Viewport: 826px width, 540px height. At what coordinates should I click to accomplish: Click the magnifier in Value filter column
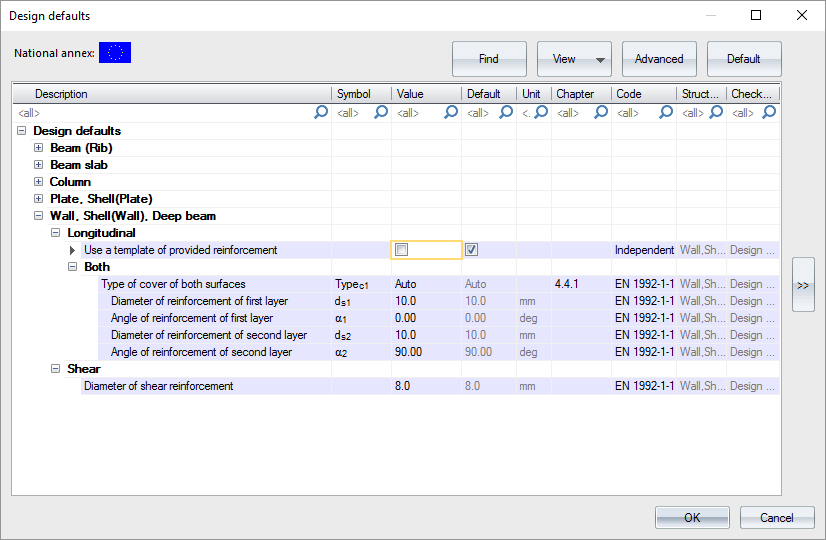[450, 113]
